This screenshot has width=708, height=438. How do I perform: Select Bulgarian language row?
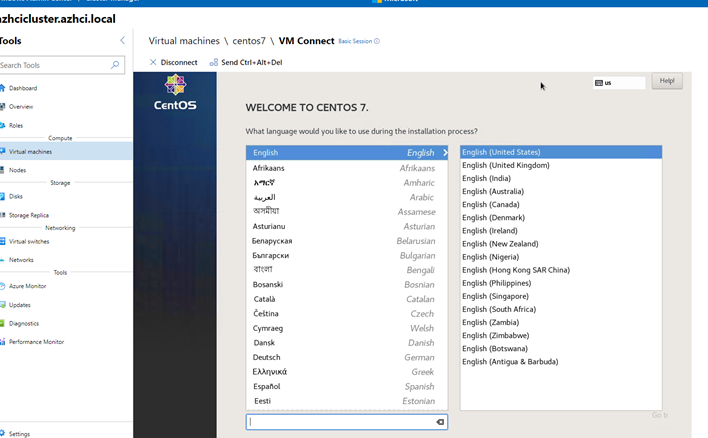tap(347, 256)
